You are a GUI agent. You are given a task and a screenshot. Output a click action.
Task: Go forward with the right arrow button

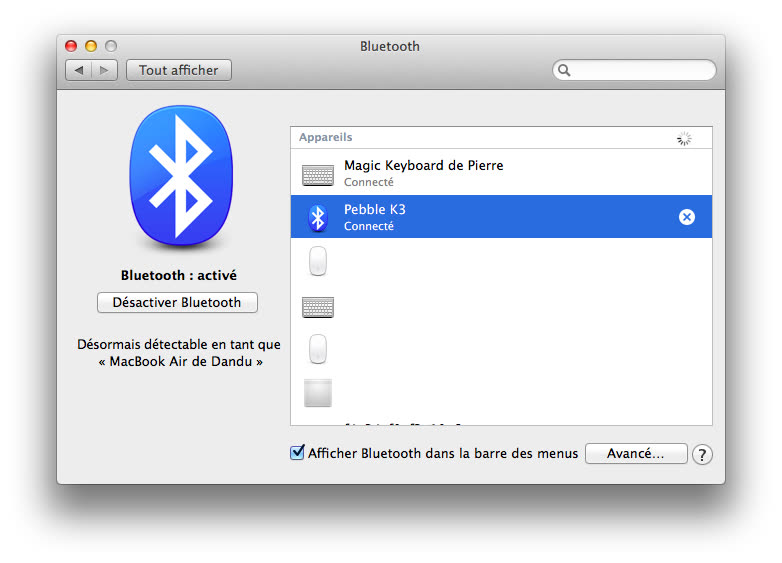coord(105,70)
